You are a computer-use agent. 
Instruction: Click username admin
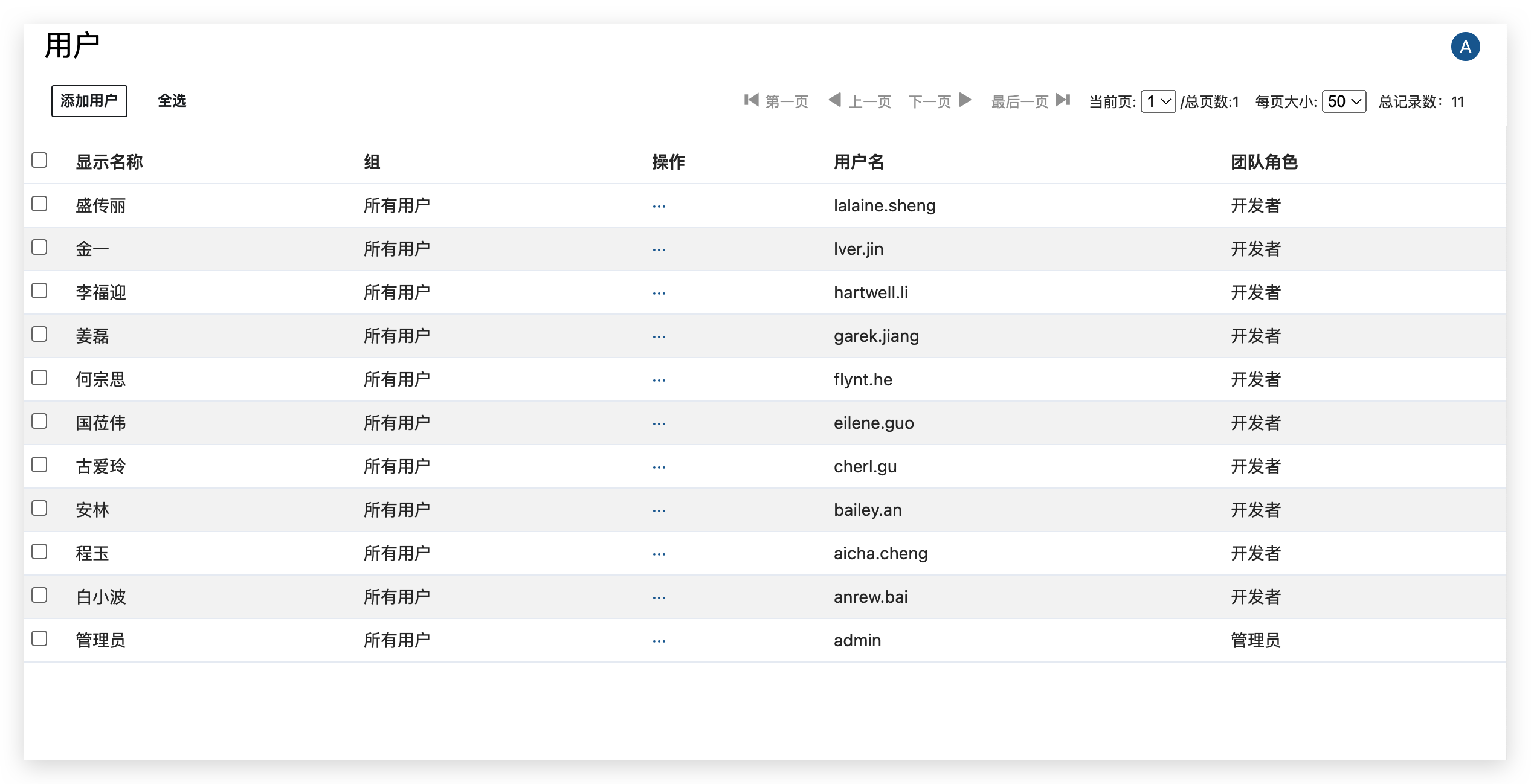coord(857,641)
